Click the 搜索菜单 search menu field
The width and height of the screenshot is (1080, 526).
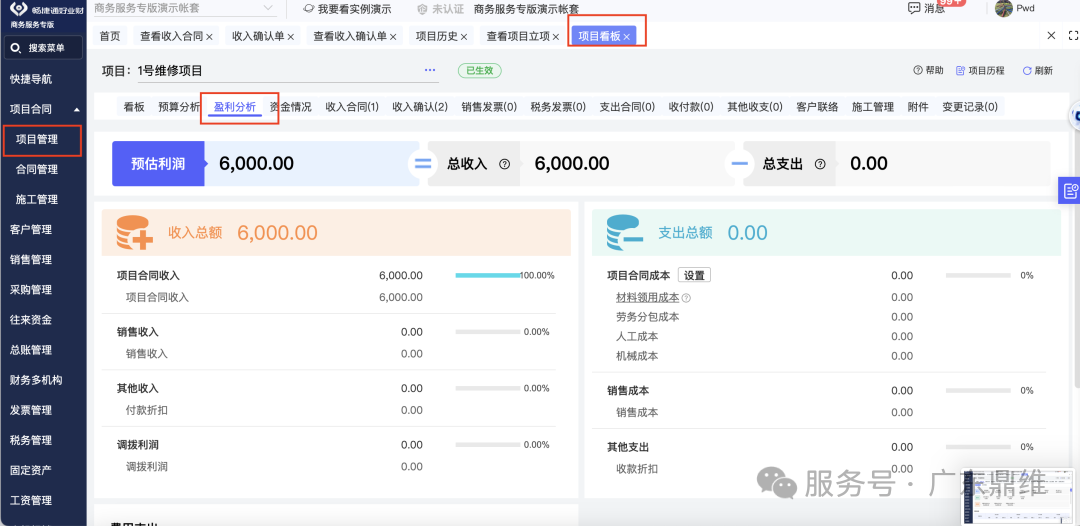tap(46, 48)
